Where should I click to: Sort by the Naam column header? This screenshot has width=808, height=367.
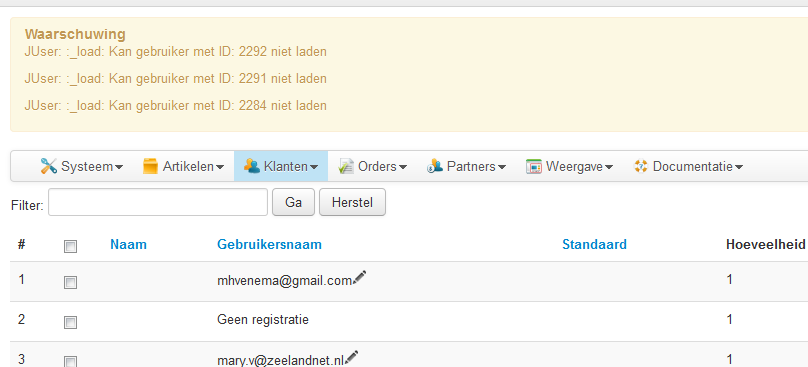click(128, 244)
